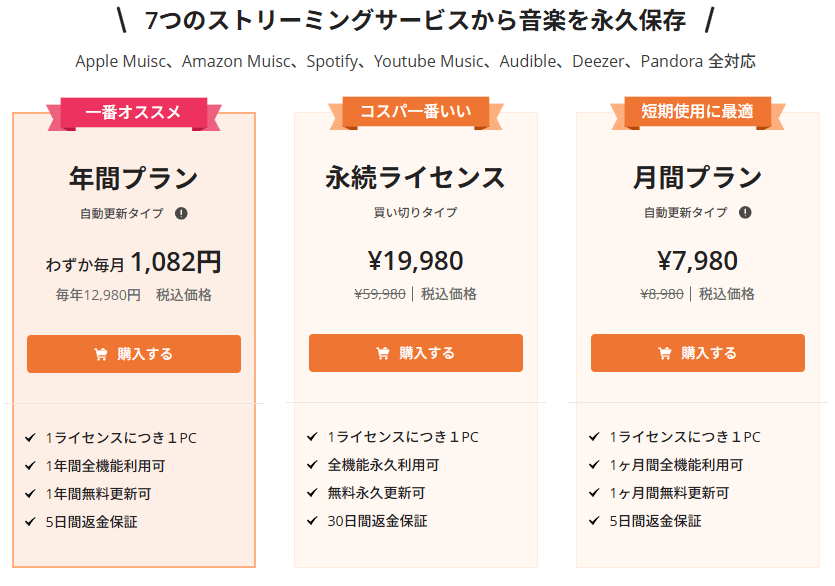Click the 一番オススメ ribbon badge
Viewport: 835px width, 586px height.
point(134,113)
